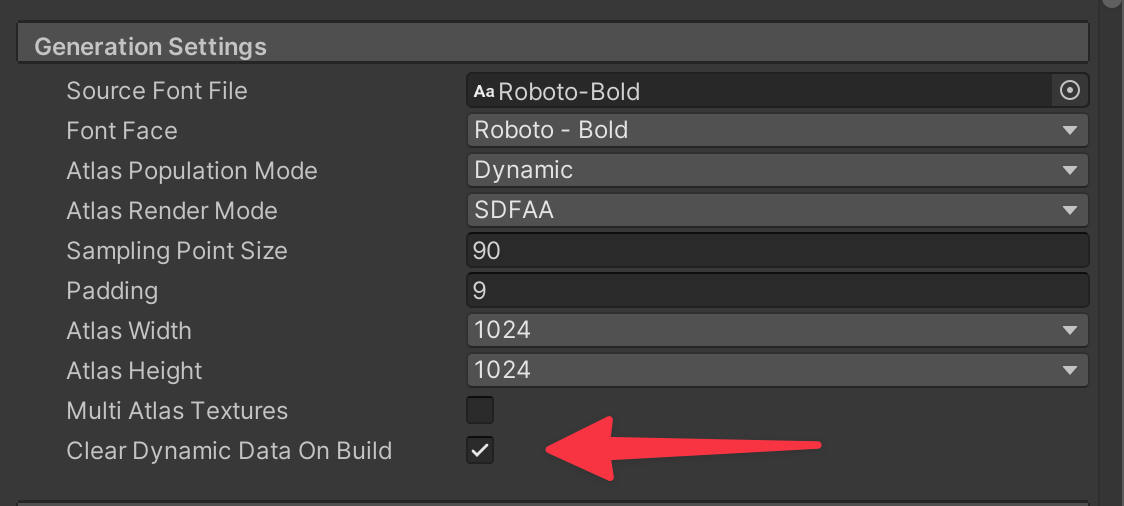
Task: Focus the Padding value field
Action: pos(777,290)
